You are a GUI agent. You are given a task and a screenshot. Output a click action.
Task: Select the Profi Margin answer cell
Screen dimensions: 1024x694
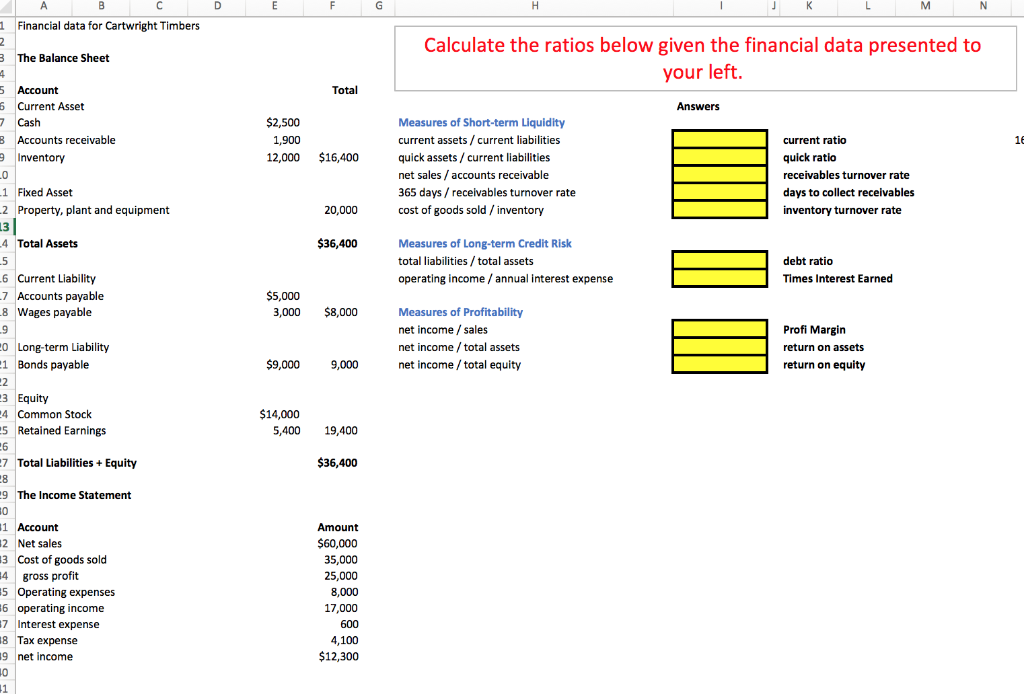click(x=719, y=329)
